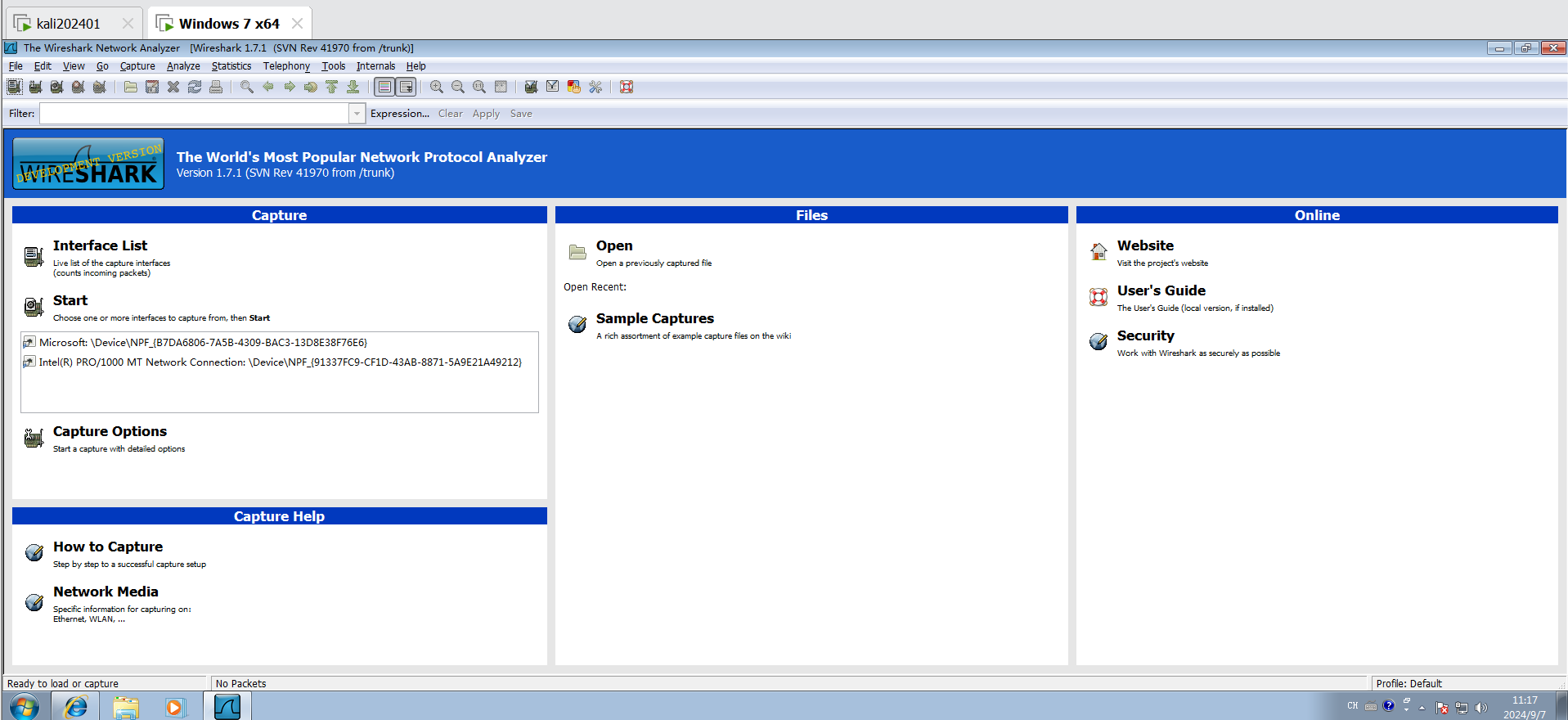Viewport: 1568px width, 720px height.
Task: Click the zoom 100% normal size icon
Action: tap(479, 87)
